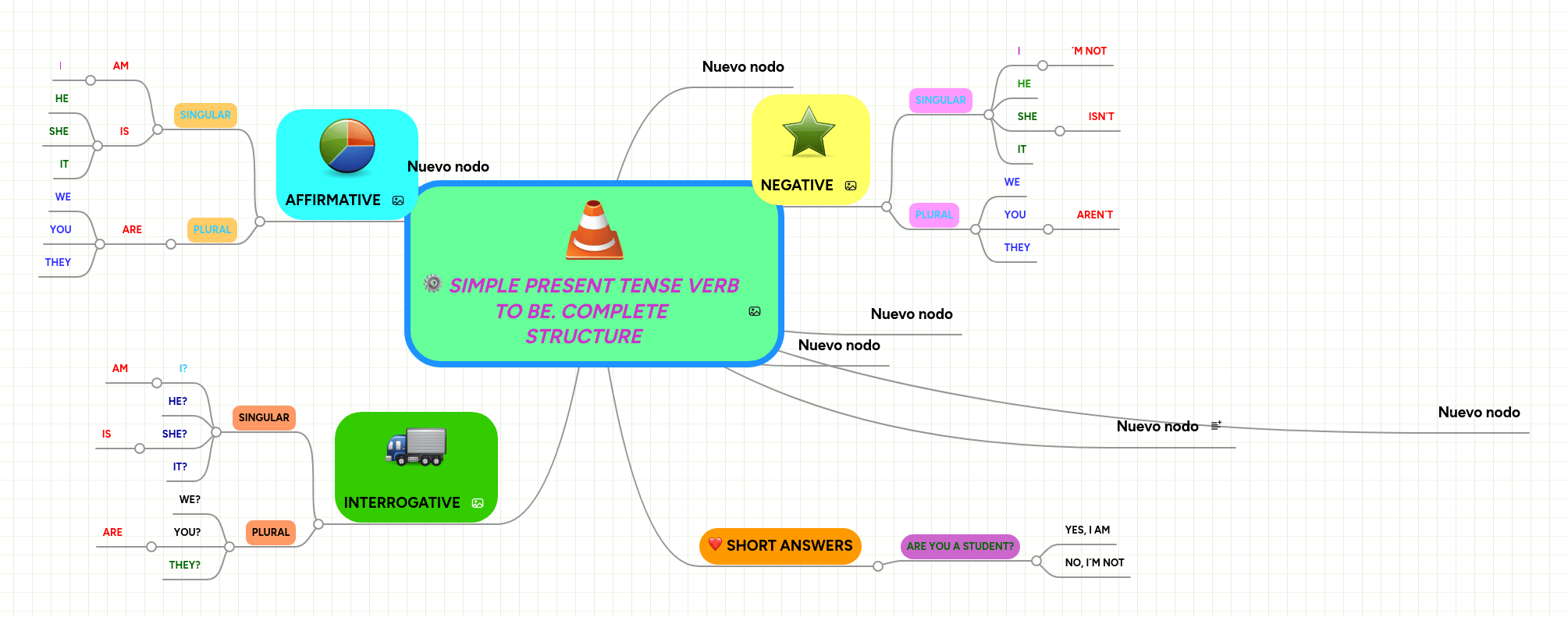Collapse the INTERROGATIVE branch circle handle

click(318, 524)
